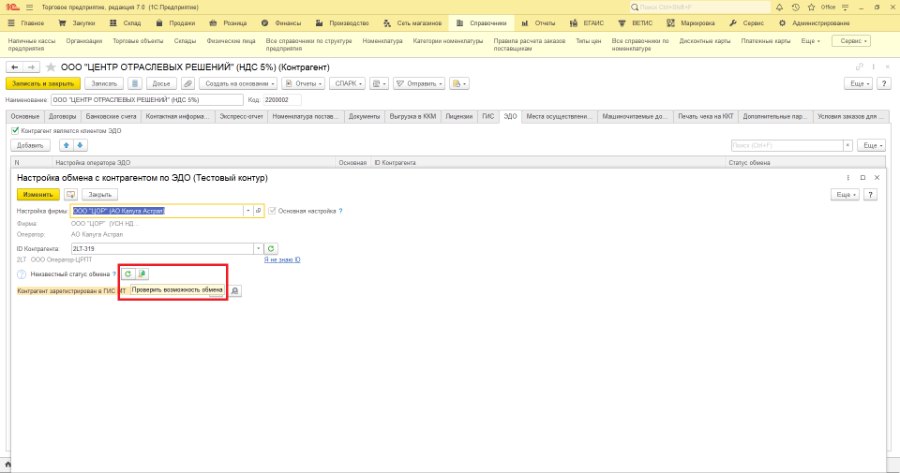
Task: Open notifications bell icon
Action: 779,7
